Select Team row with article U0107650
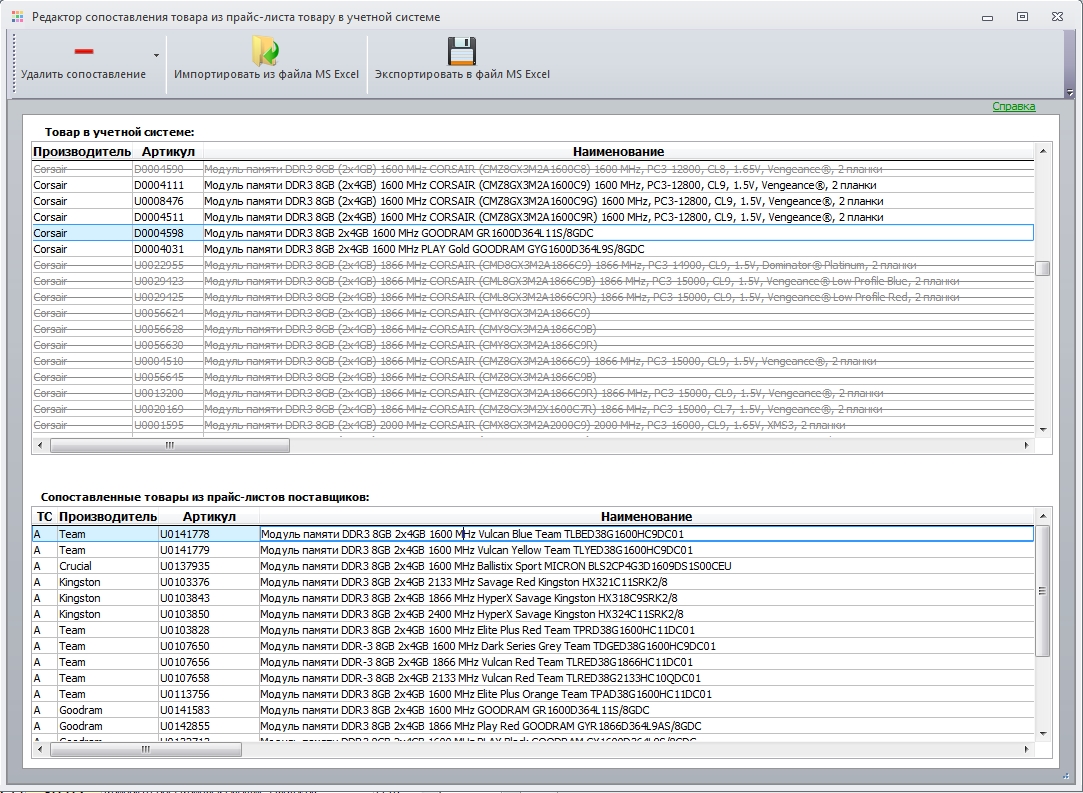The height and width of the screenshot is (793, 1083). tap(533, 646)
